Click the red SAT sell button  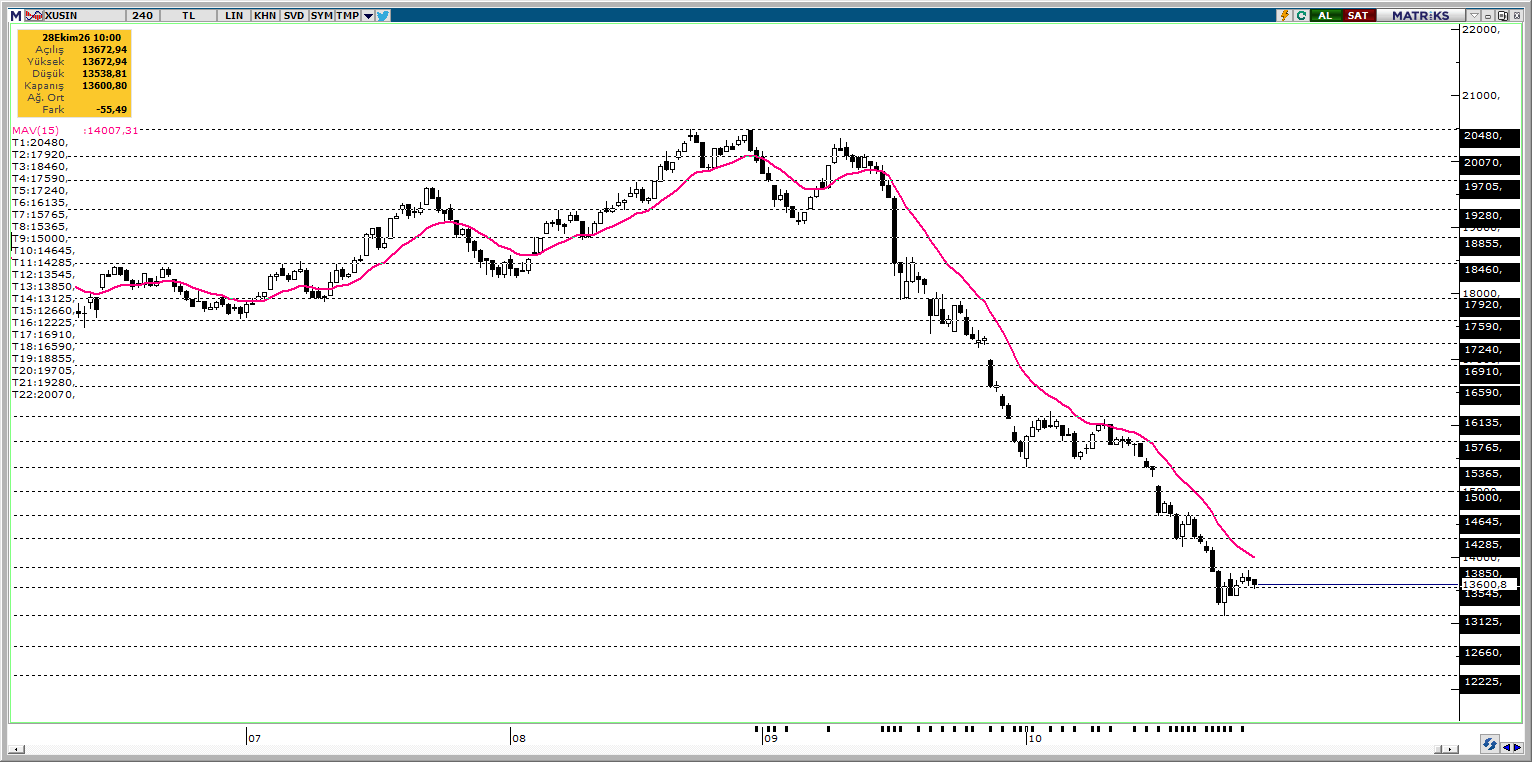click(x=1359, y=15)
